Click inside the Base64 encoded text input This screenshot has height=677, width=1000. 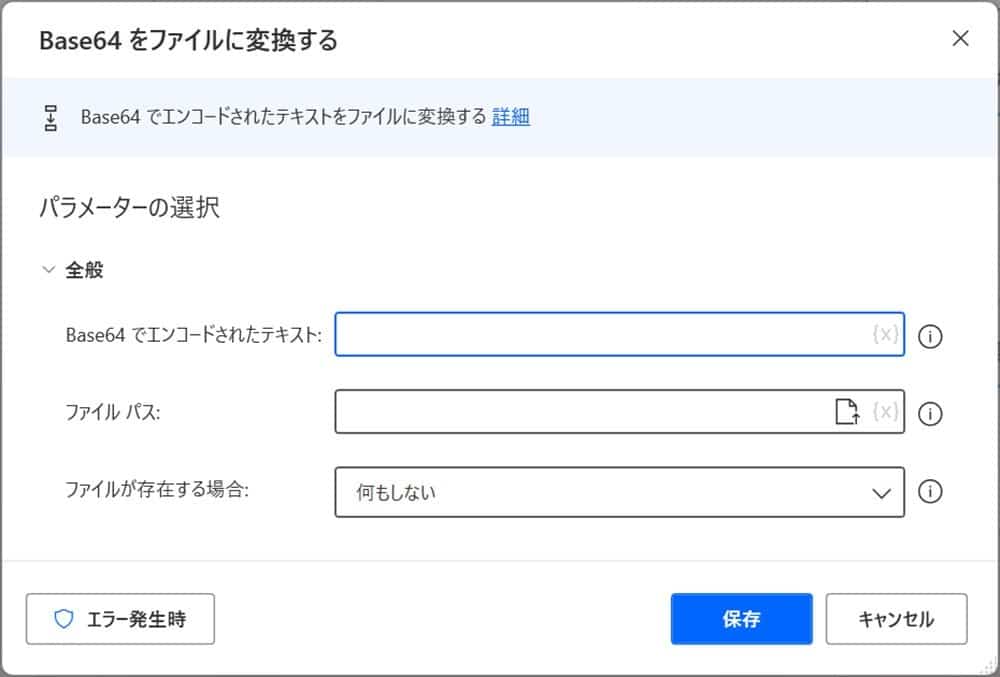click(600, 335)
